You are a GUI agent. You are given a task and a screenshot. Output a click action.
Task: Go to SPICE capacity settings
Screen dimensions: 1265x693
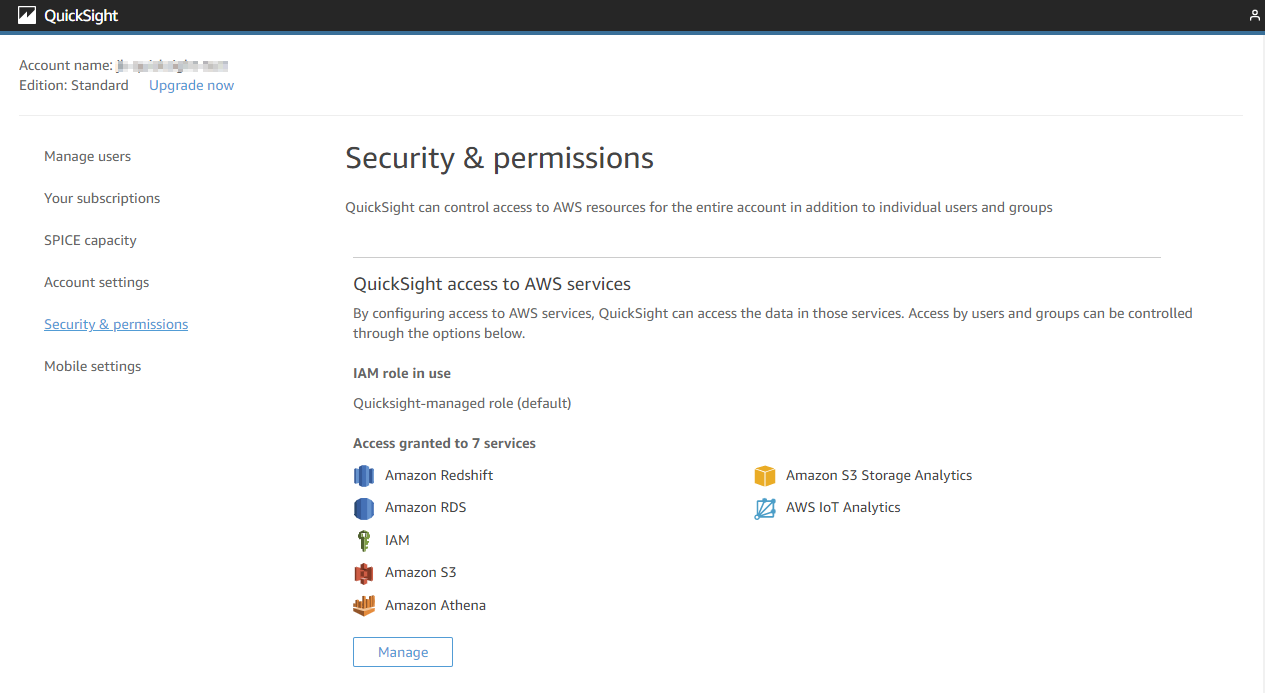(x=90, y=240)
